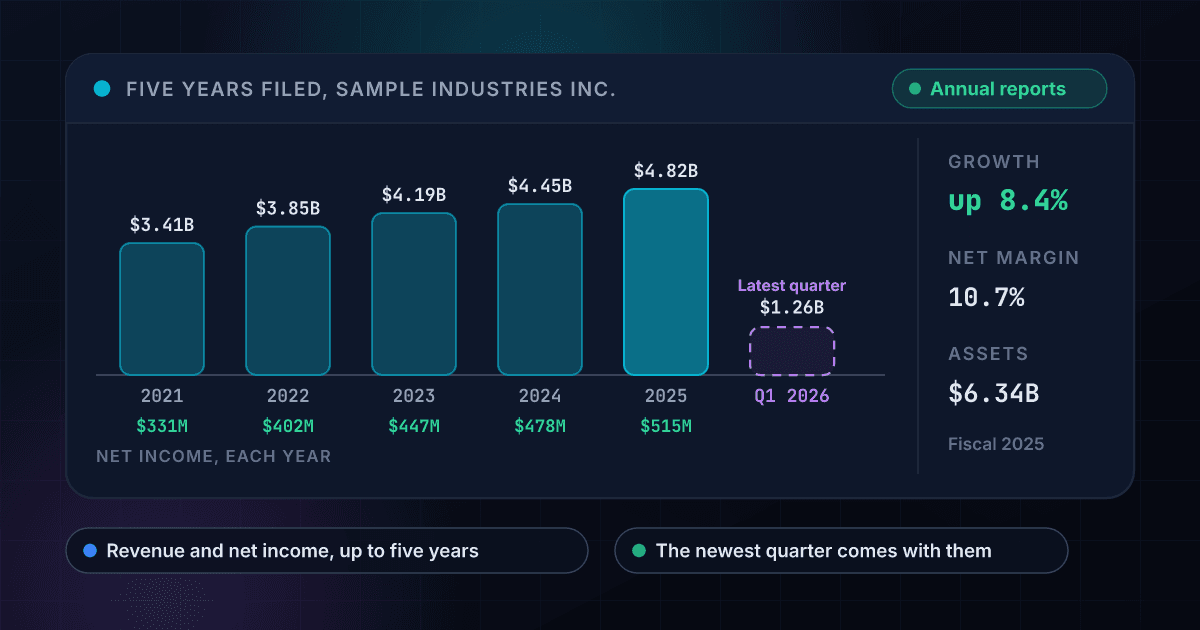
Task: Select the 2024 revenue bar
Action: tap(540, 290)
